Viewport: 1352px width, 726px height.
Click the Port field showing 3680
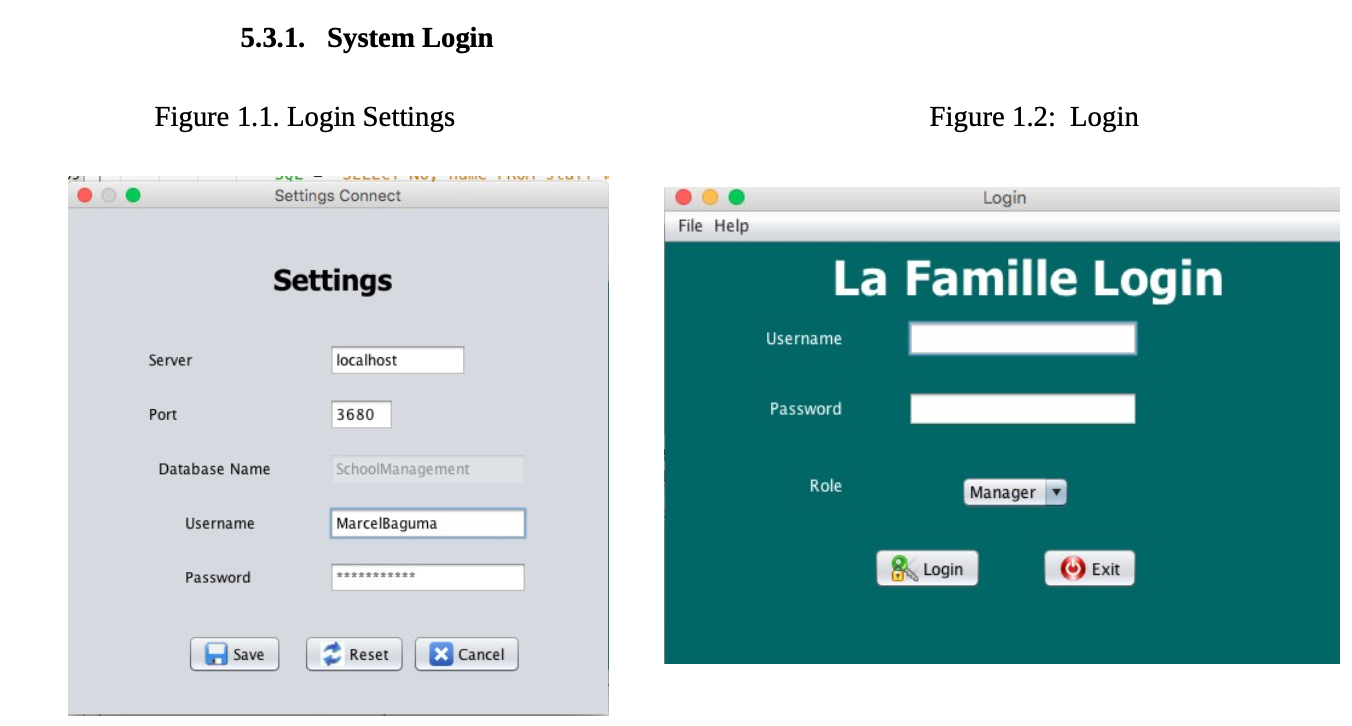(361, 414)
